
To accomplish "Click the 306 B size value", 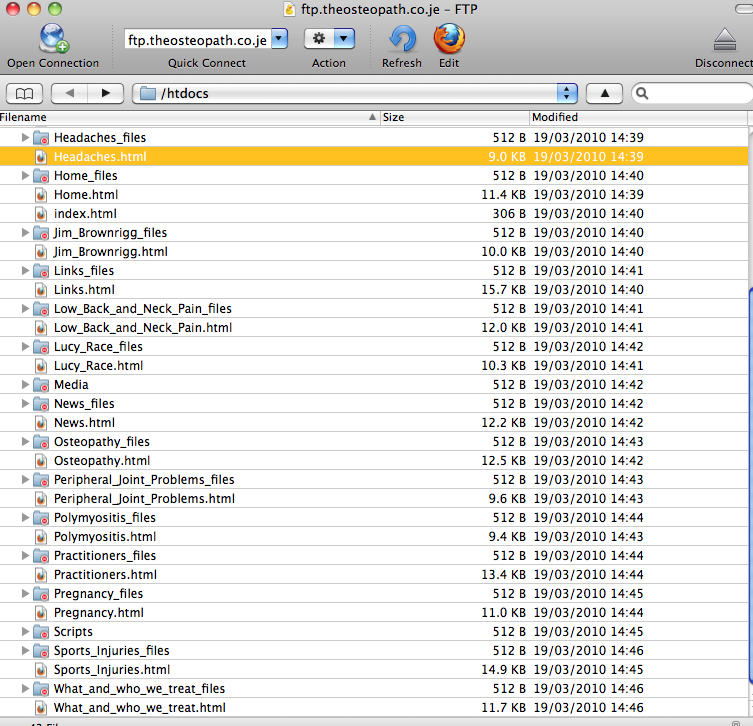I will (x=509, y=214).
